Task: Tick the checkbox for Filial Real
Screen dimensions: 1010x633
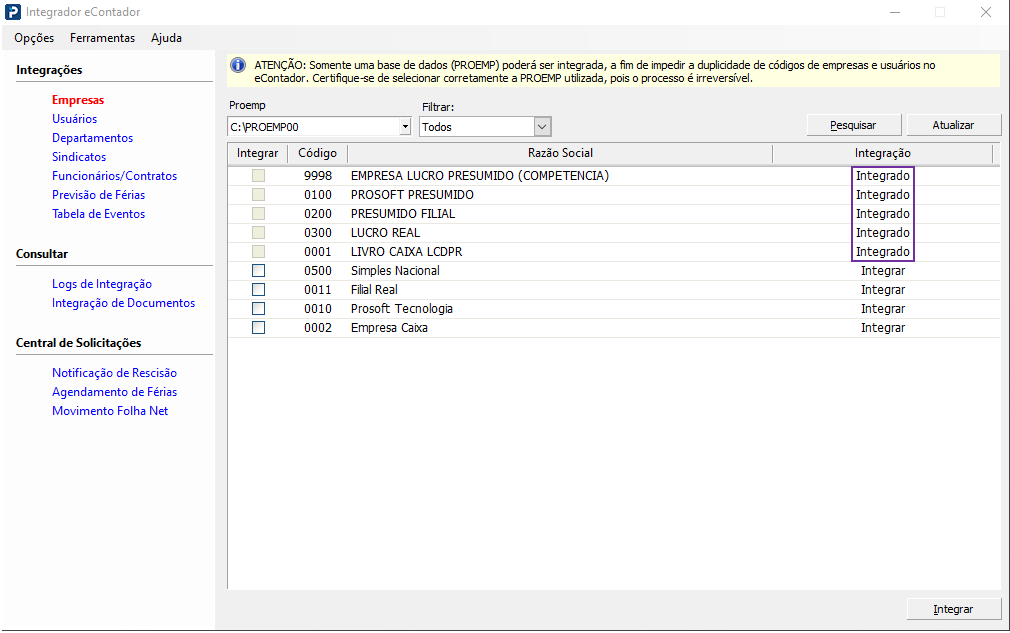Action: (259, 290)
